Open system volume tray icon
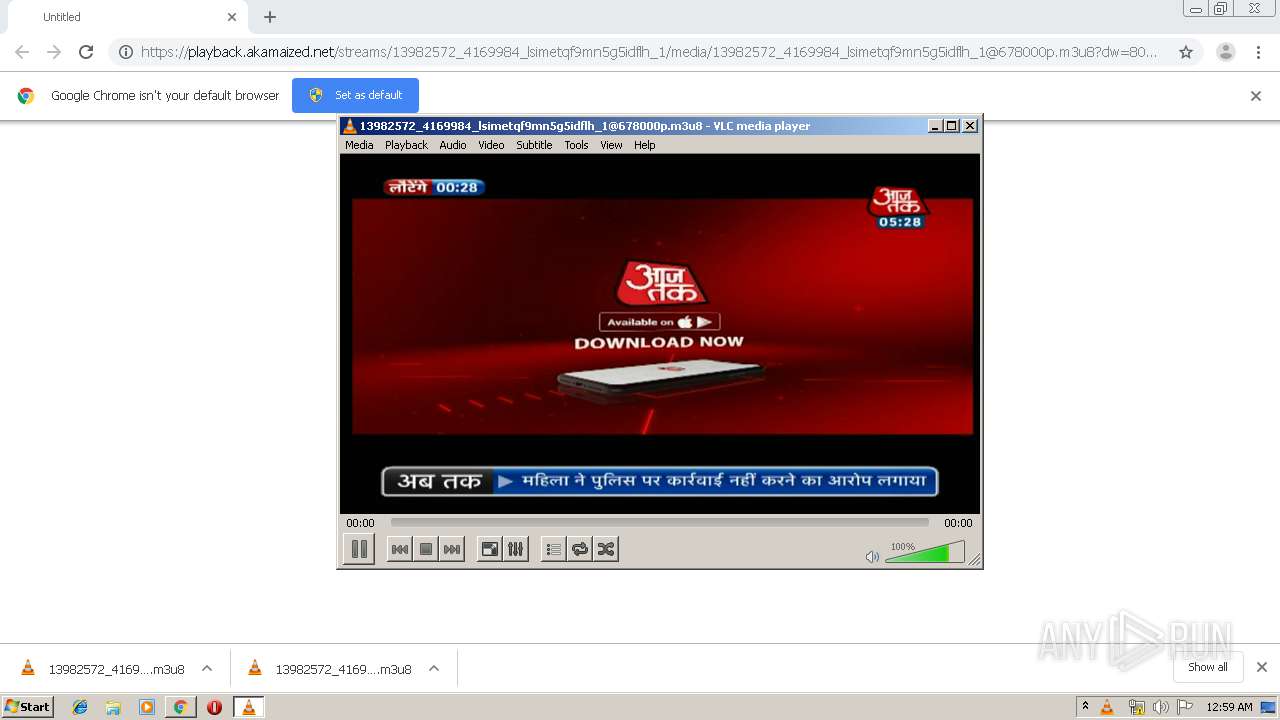 coord(1161,707)
